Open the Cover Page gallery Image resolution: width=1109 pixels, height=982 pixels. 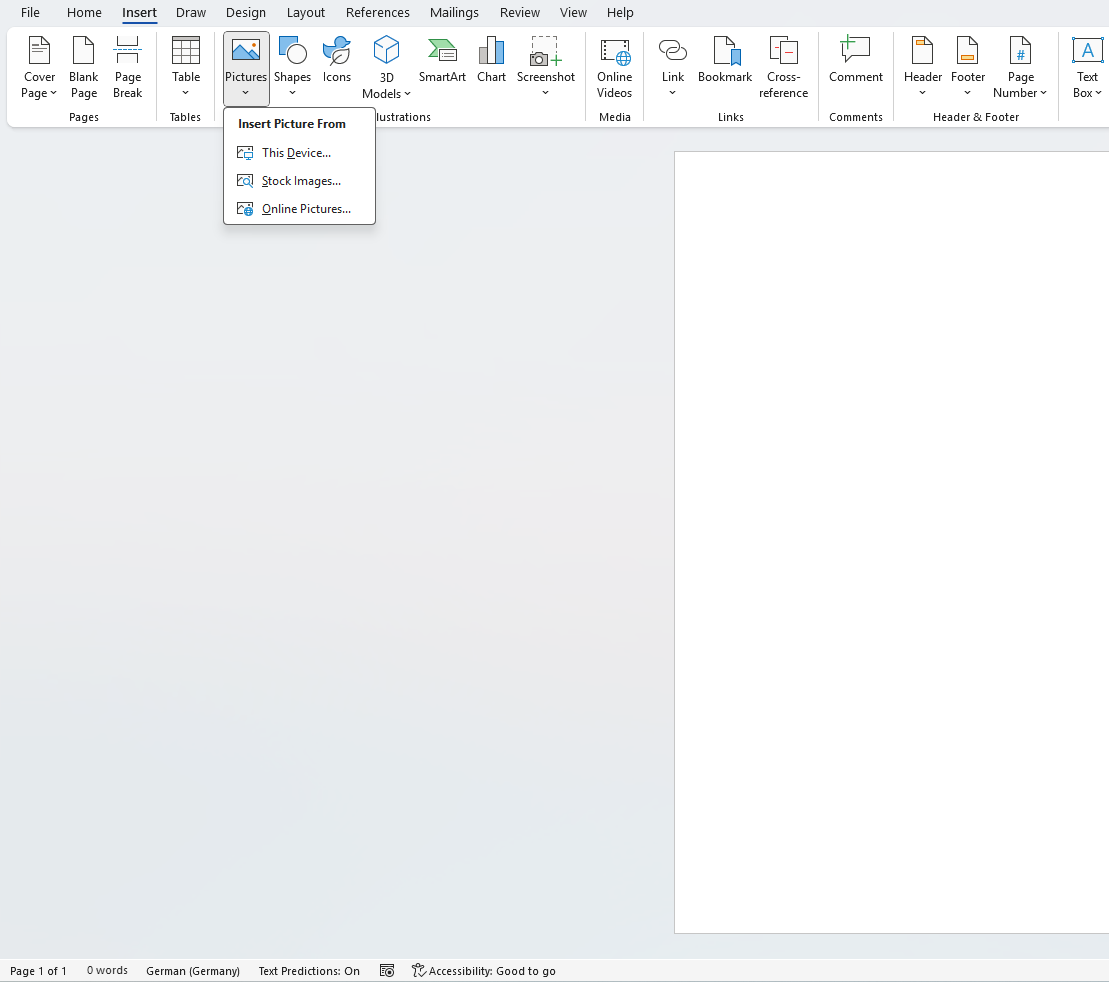39,68
